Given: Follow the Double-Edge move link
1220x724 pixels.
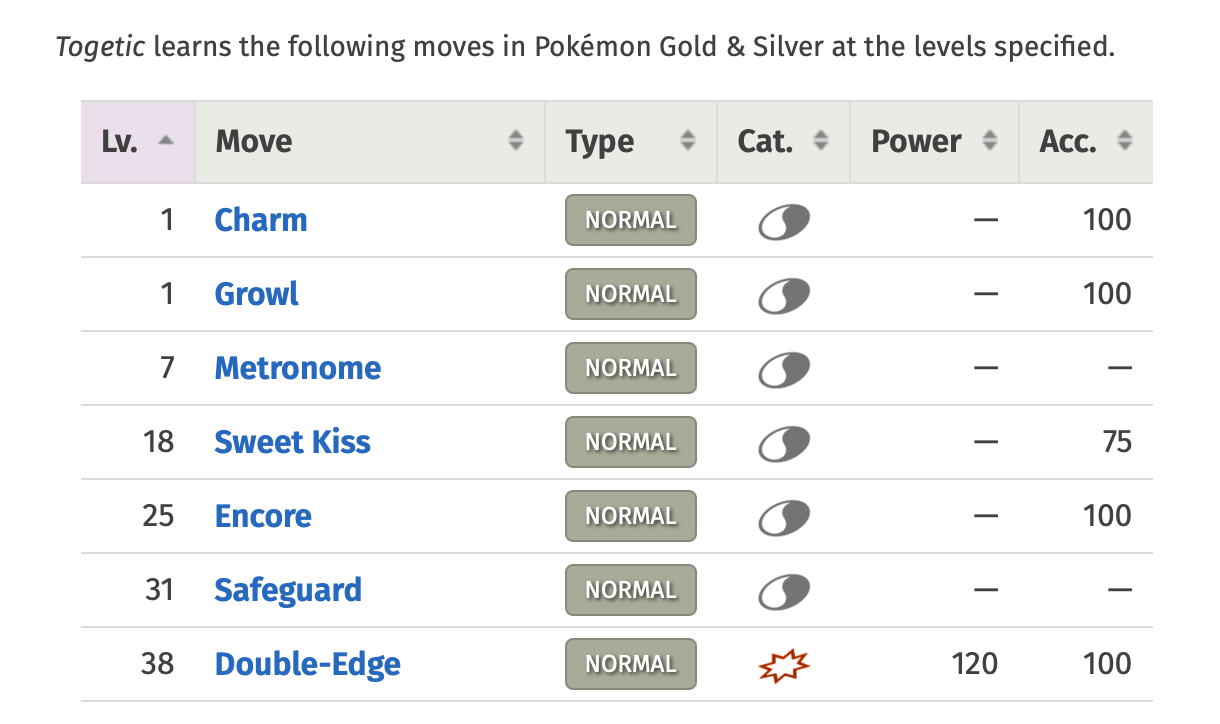Looking at the screenshot, I should (x=308, y=664).
